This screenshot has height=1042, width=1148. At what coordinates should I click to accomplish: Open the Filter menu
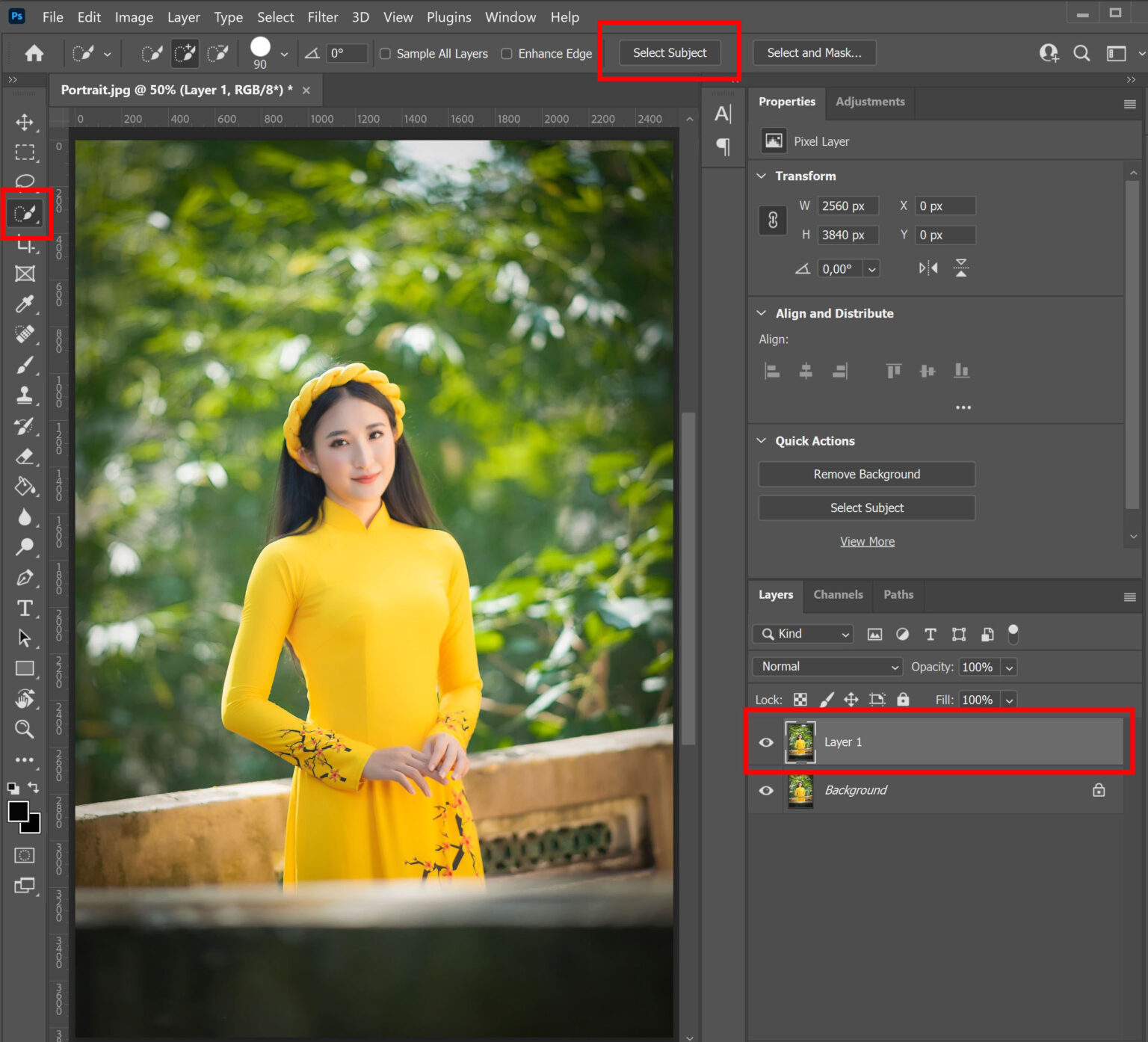click(323, 16)
